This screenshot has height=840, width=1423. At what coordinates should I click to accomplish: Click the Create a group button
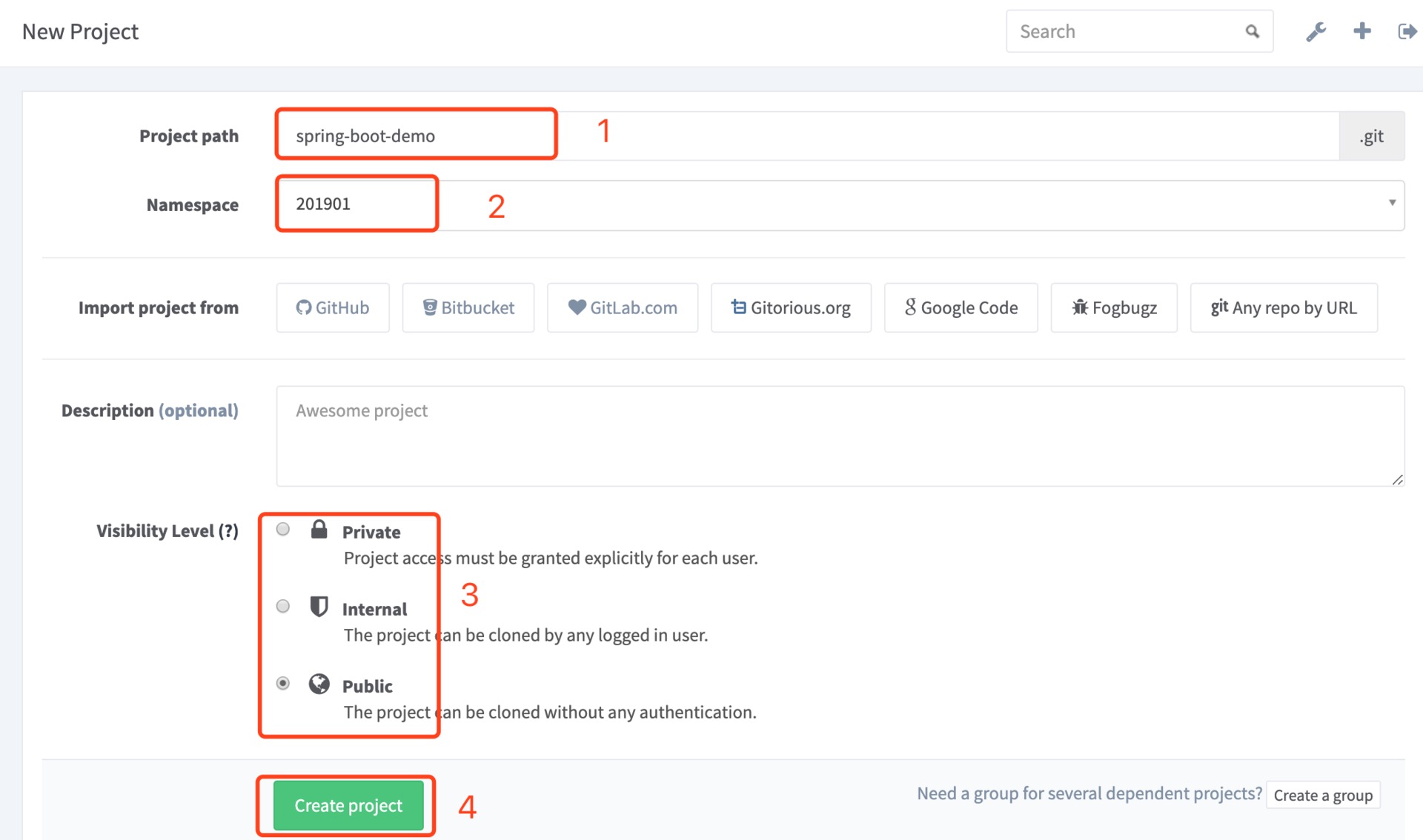pos(1322,795)
